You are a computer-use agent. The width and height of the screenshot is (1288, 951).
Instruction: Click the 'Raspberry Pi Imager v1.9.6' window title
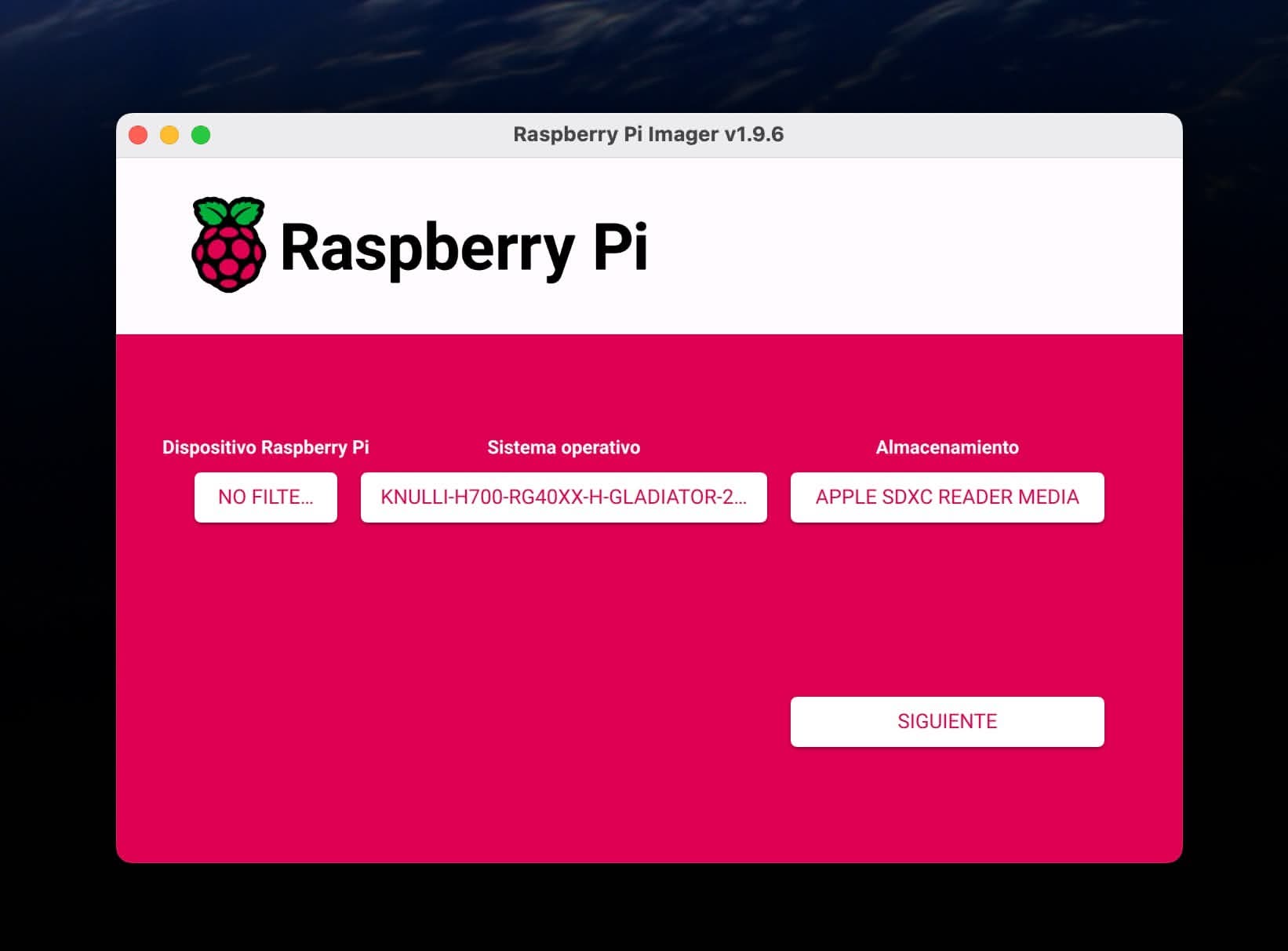coord(648,134)
